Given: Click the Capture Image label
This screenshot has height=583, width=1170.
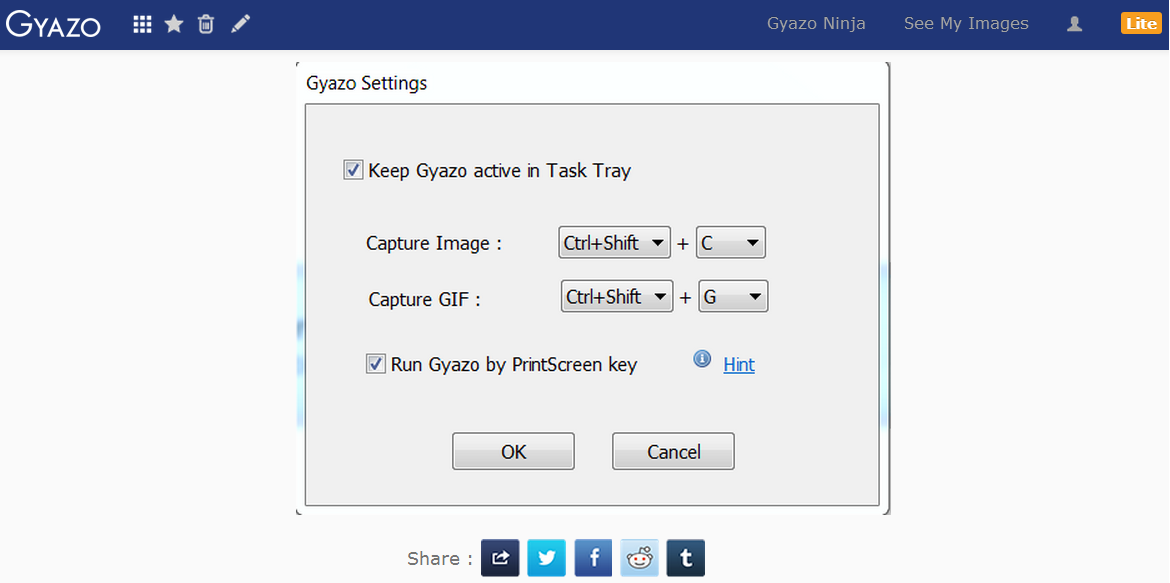Looking at the screenshot, I should point(434,244).
